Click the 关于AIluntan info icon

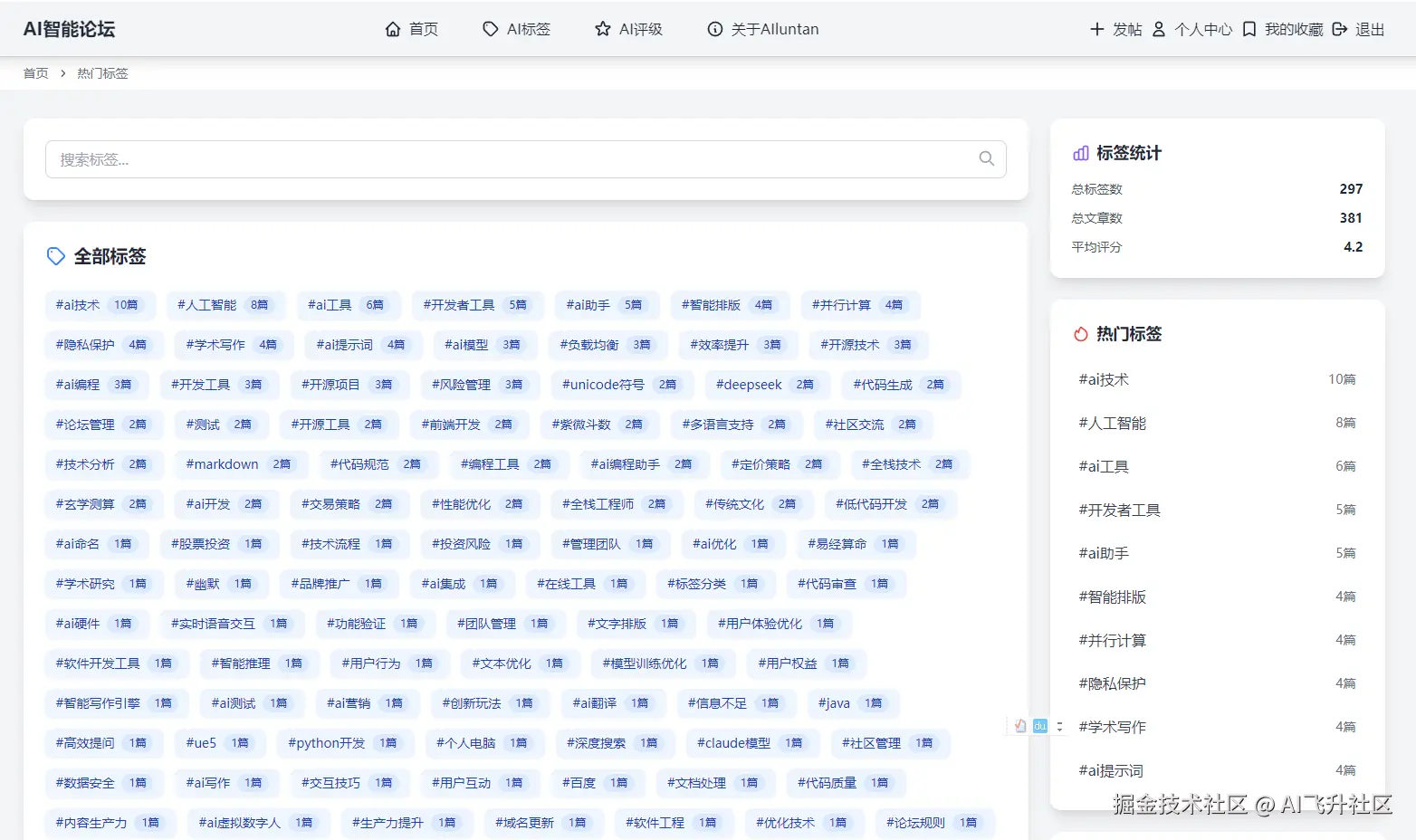click(x=715, y=29)
